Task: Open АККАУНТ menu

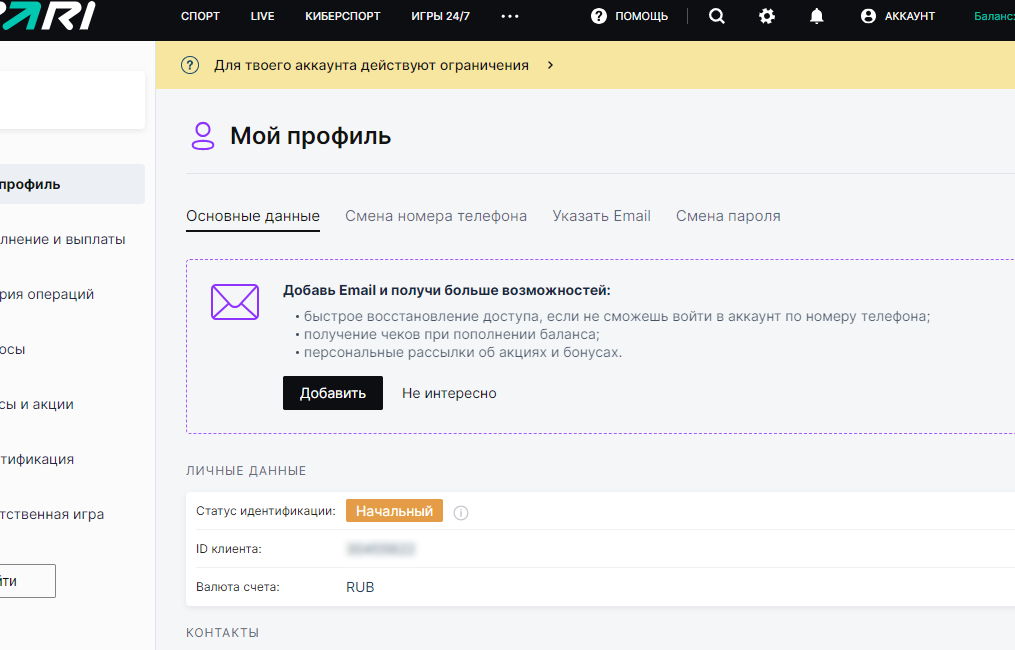Action: tap(909, 16)
